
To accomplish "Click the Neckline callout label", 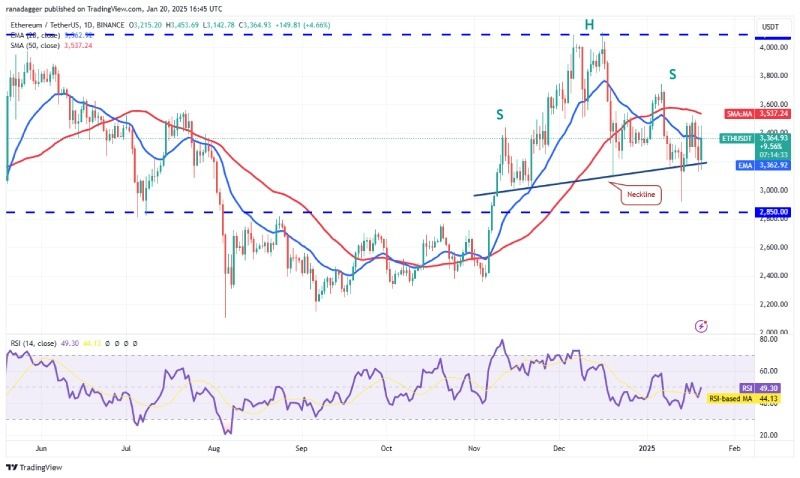I will point(641,194).
